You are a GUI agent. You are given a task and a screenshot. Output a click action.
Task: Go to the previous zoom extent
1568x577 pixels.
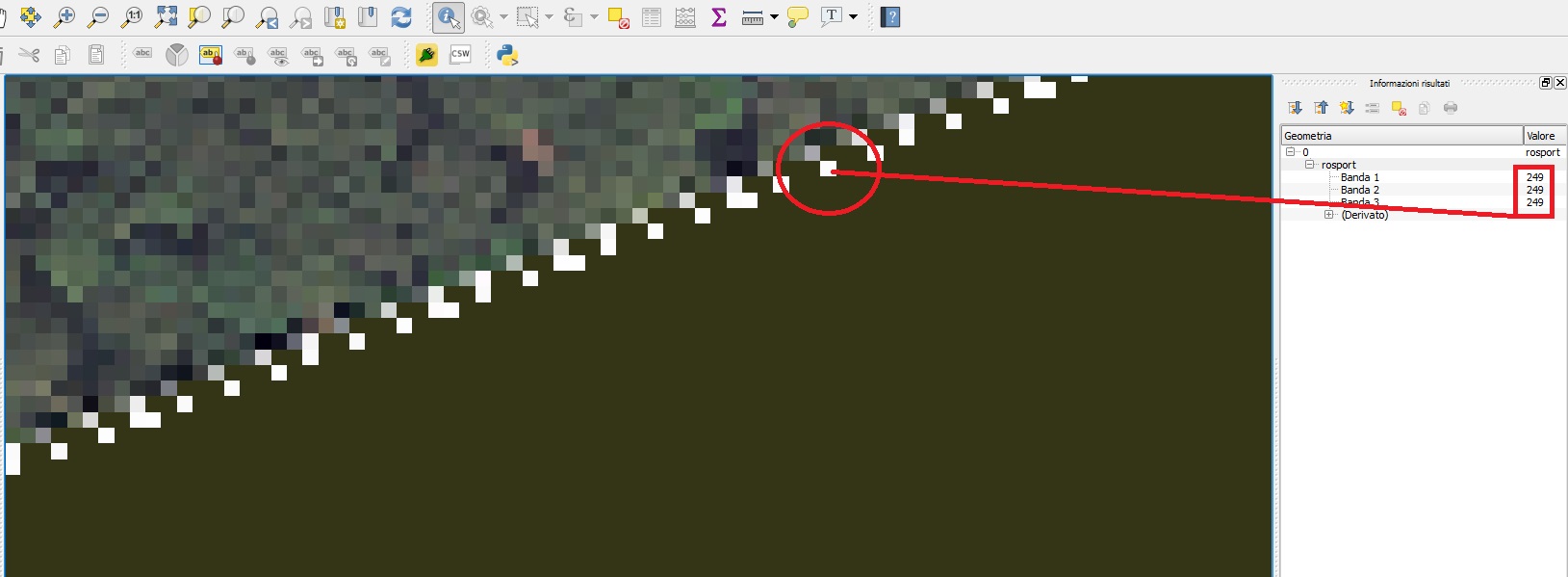tap(267, 16)
